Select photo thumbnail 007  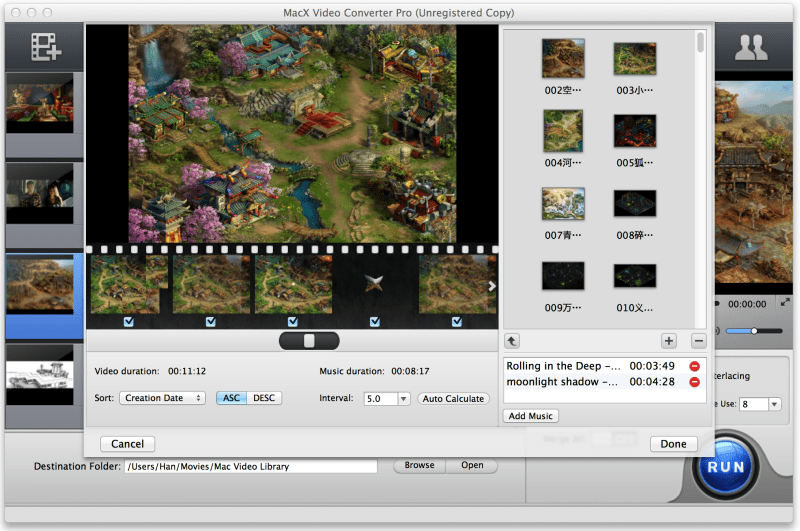click(563, 204)
